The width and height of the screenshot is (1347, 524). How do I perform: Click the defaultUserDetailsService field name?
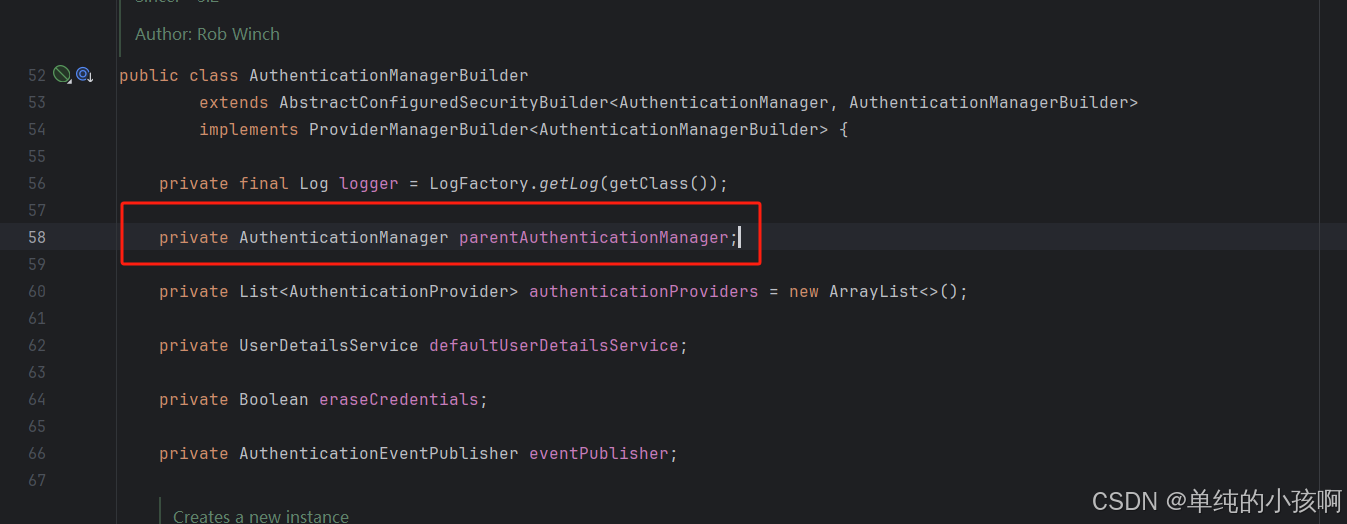[554, 345]
